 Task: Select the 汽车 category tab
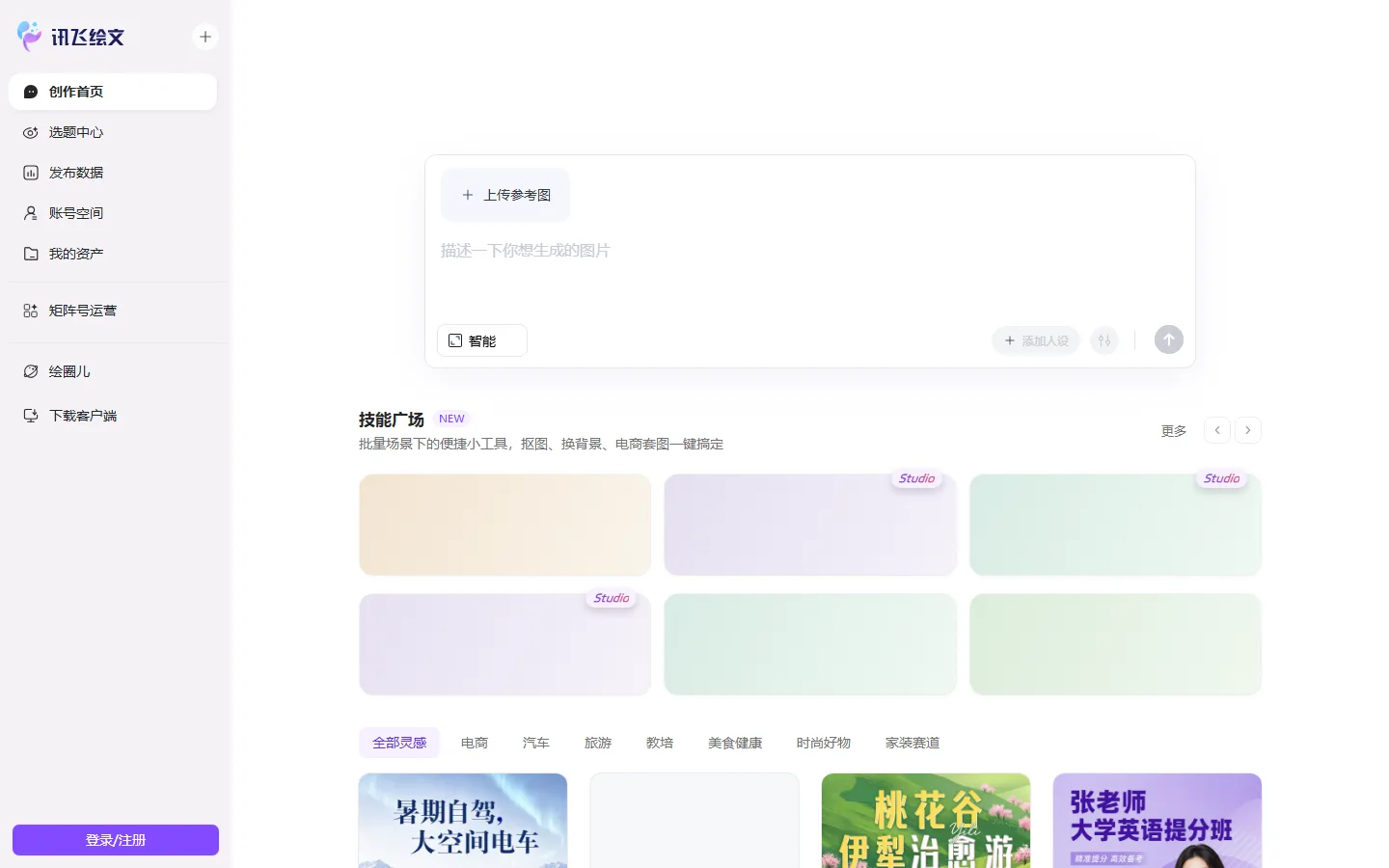point(536,743)
